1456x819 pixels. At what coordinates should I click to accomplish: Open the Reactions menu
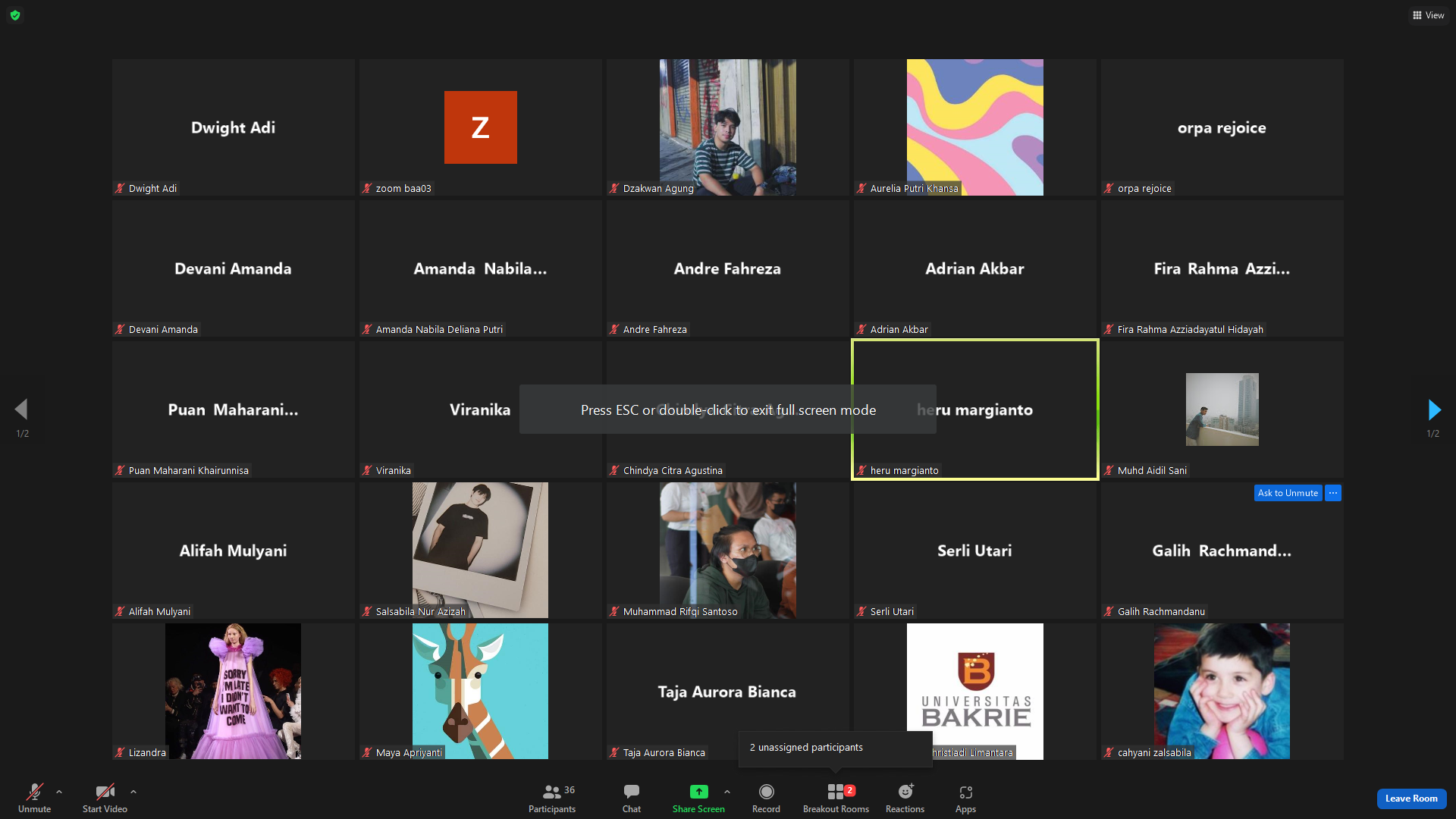pyautogui.click(x=905, y=799)
